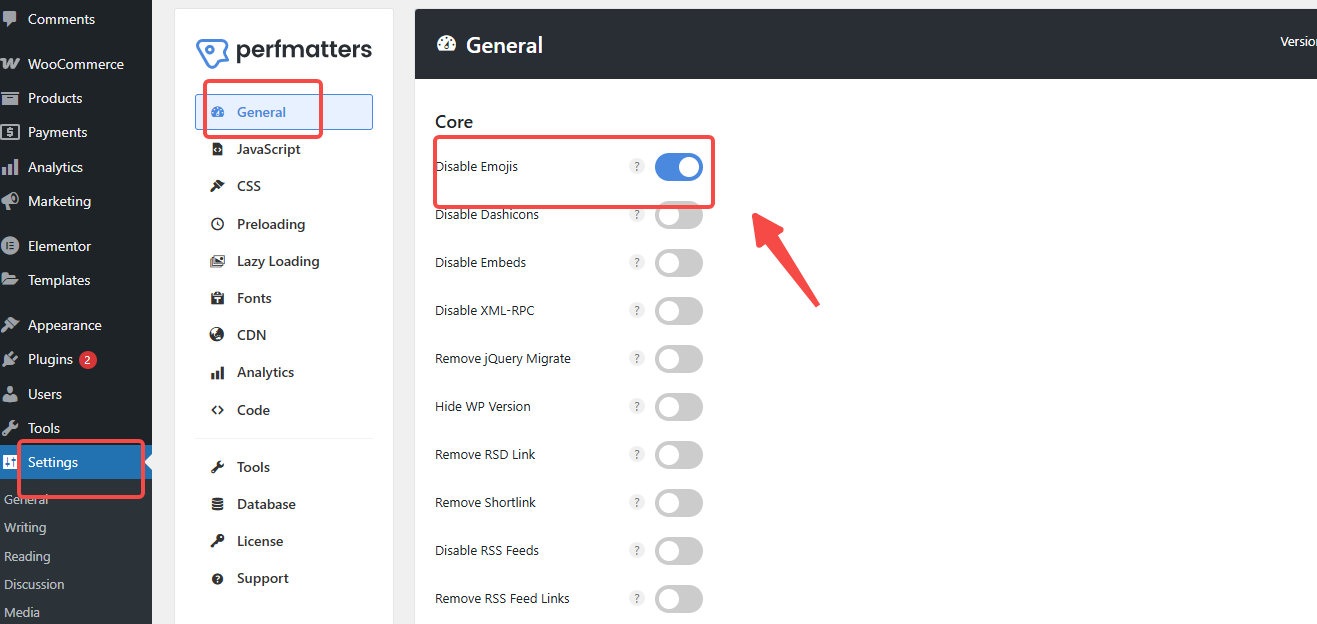
Task: Select the Code angle-brackets icon
Action: (216, 409)
